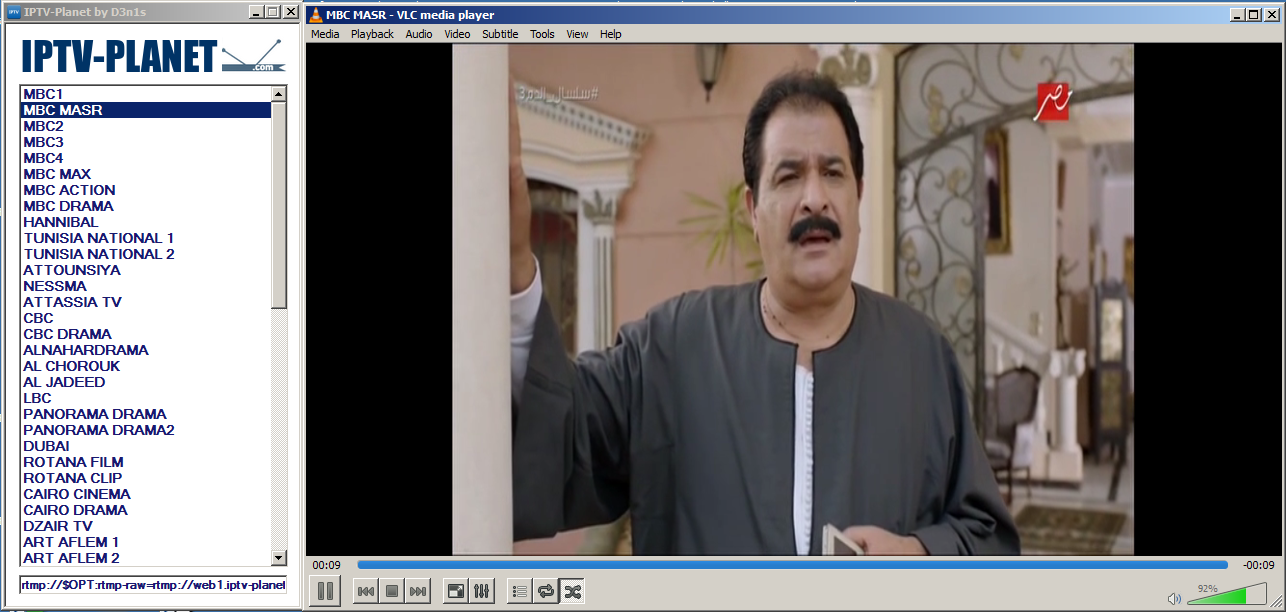Screen dimensions: 1286x612
Task: Open the Video menu
Action: 457,34
